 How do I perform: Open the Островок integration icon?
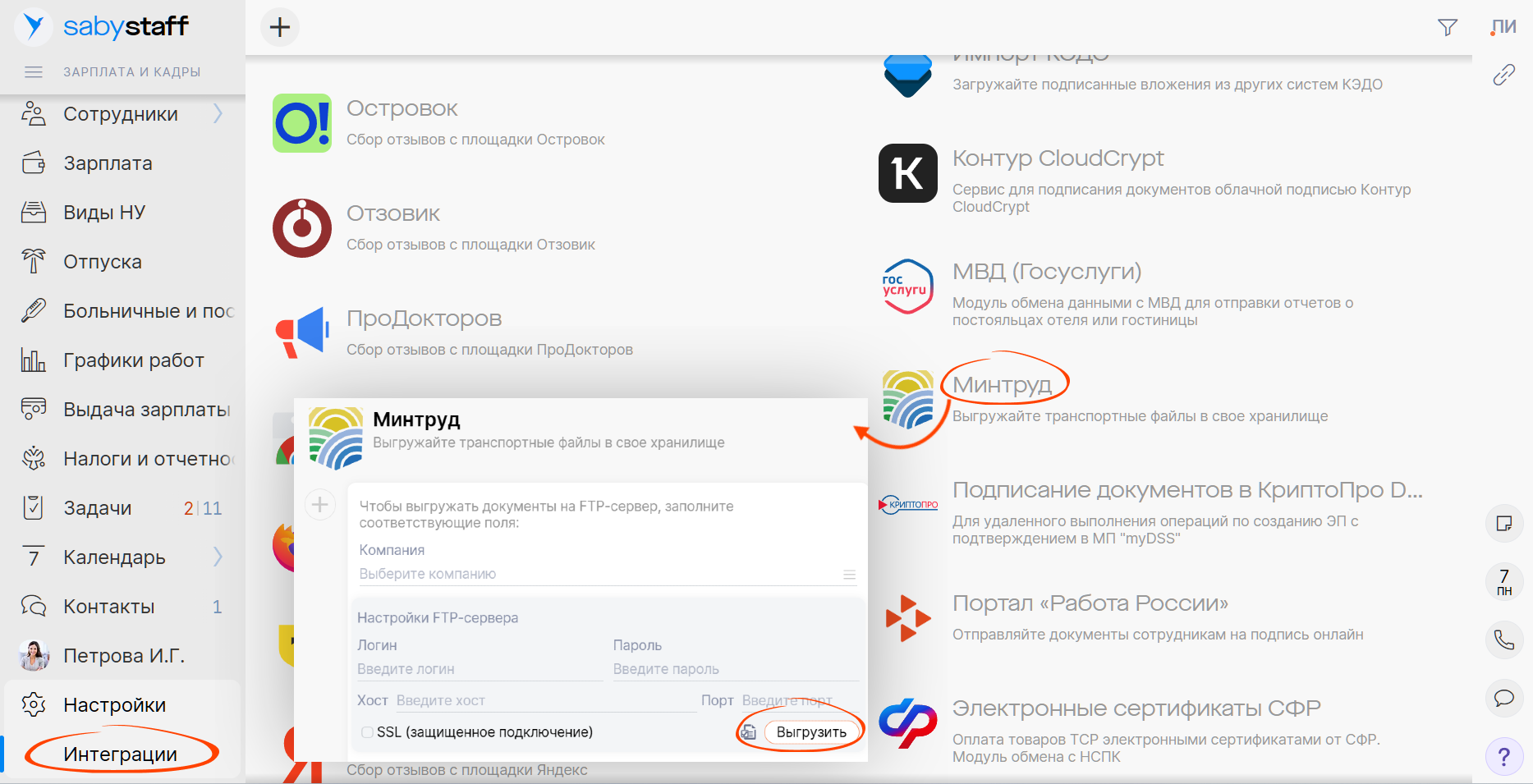(302, 123)
